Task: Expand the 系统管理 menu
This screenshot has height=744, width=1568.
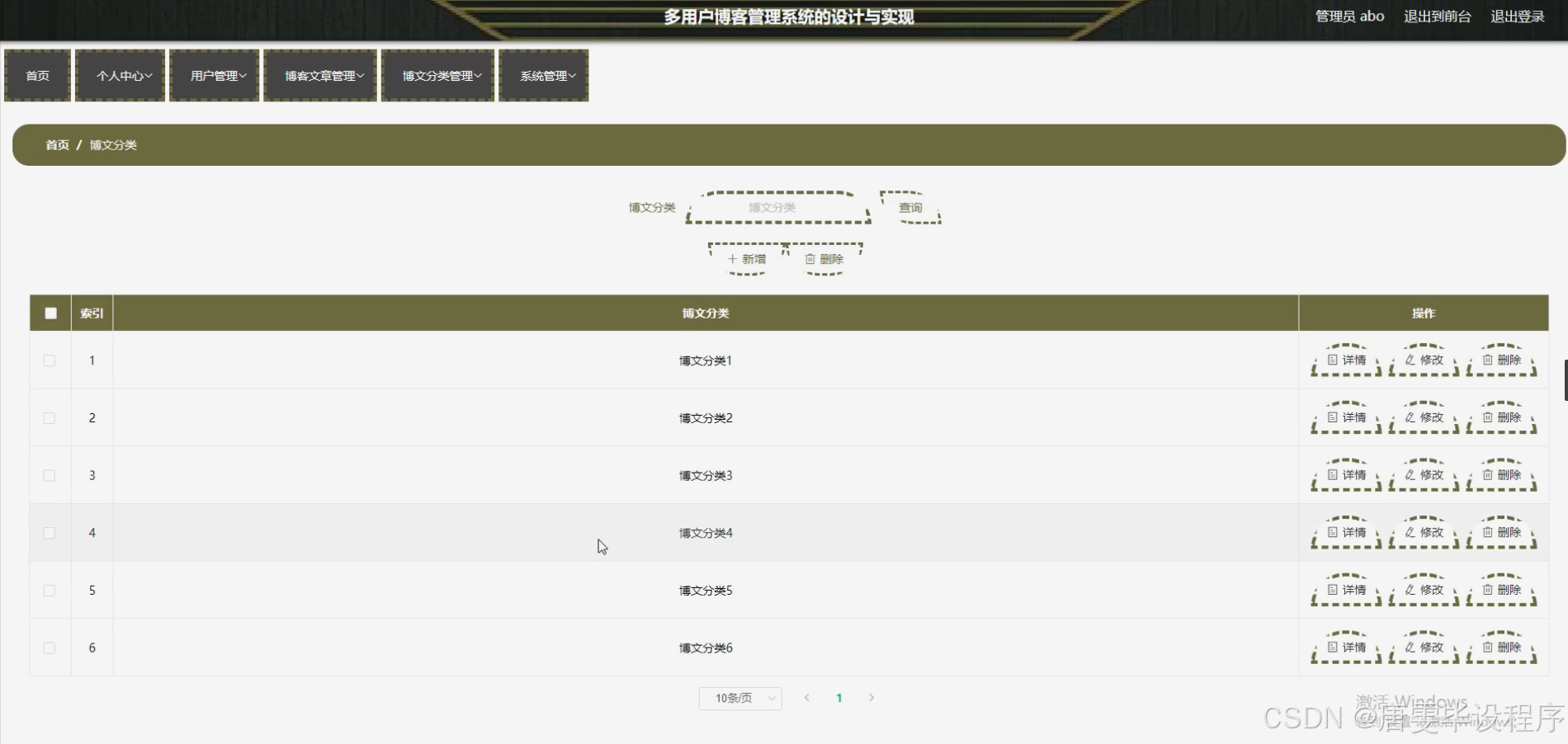Action: coord(544,76)
